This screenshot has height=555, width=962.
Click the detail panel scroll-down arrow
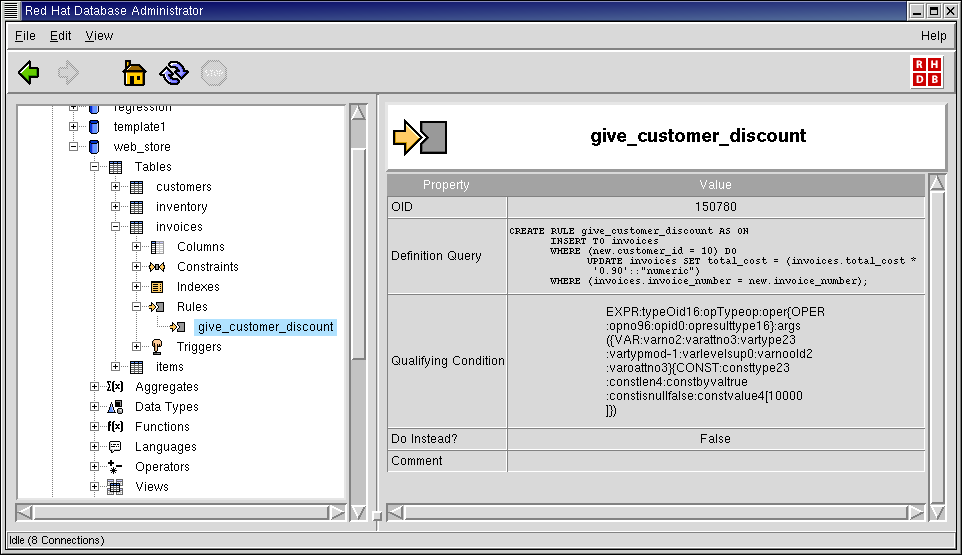click(937, 512)
